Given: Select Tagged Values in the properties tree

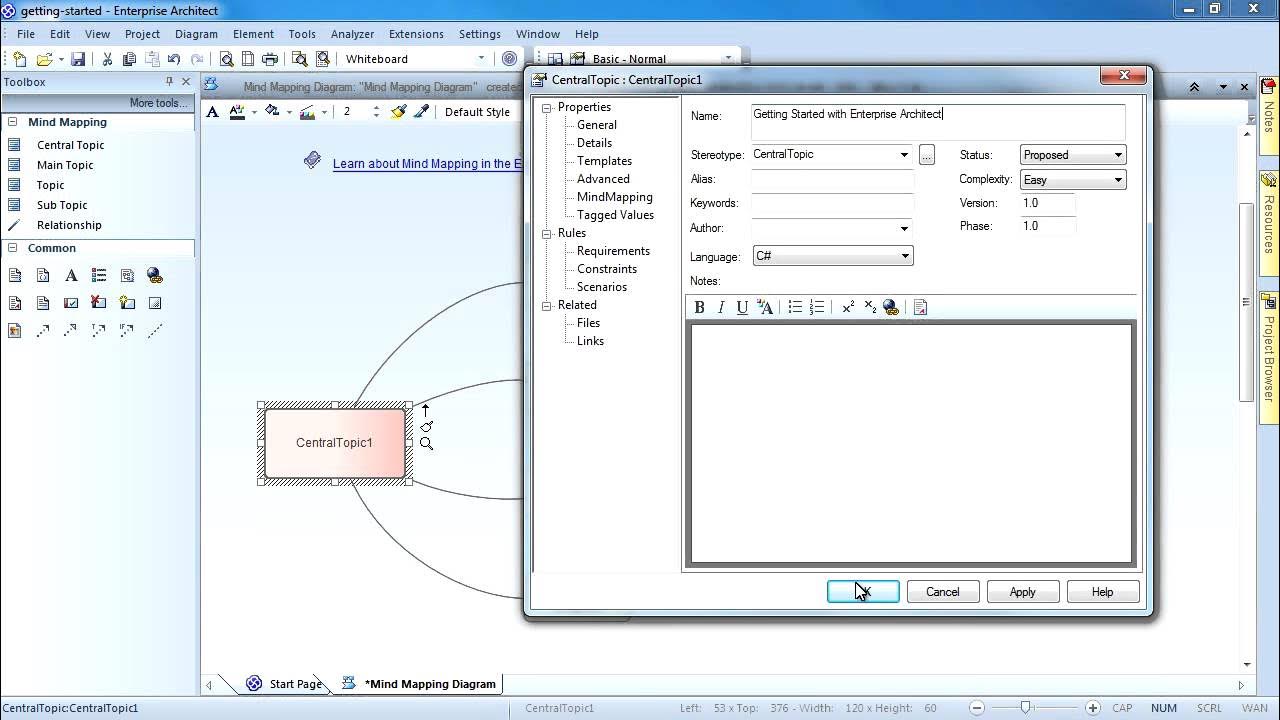Looking at the screenshot, I should [x=615, y=215].
